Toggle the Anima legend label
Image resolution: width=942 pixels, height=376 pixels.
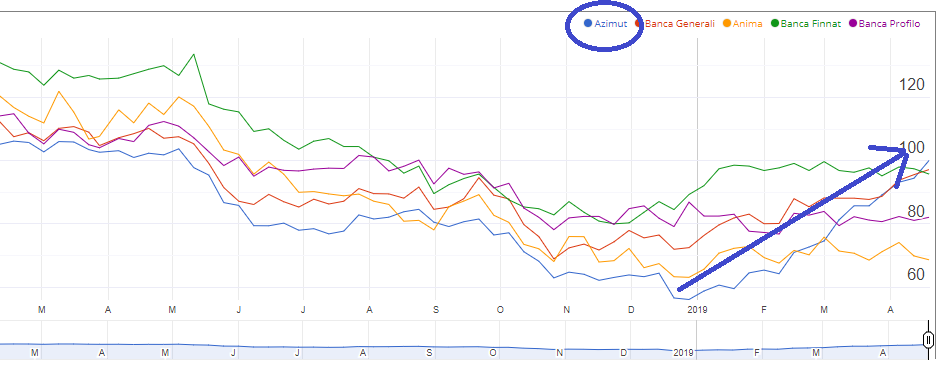[747, 24]
